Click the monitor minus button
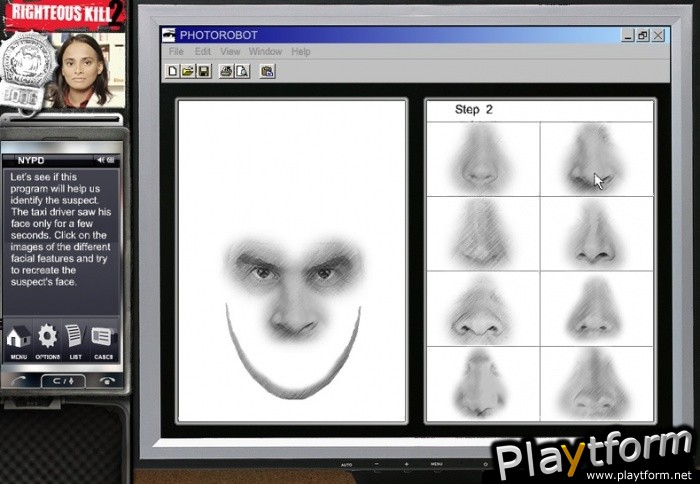 coord(377,464)
